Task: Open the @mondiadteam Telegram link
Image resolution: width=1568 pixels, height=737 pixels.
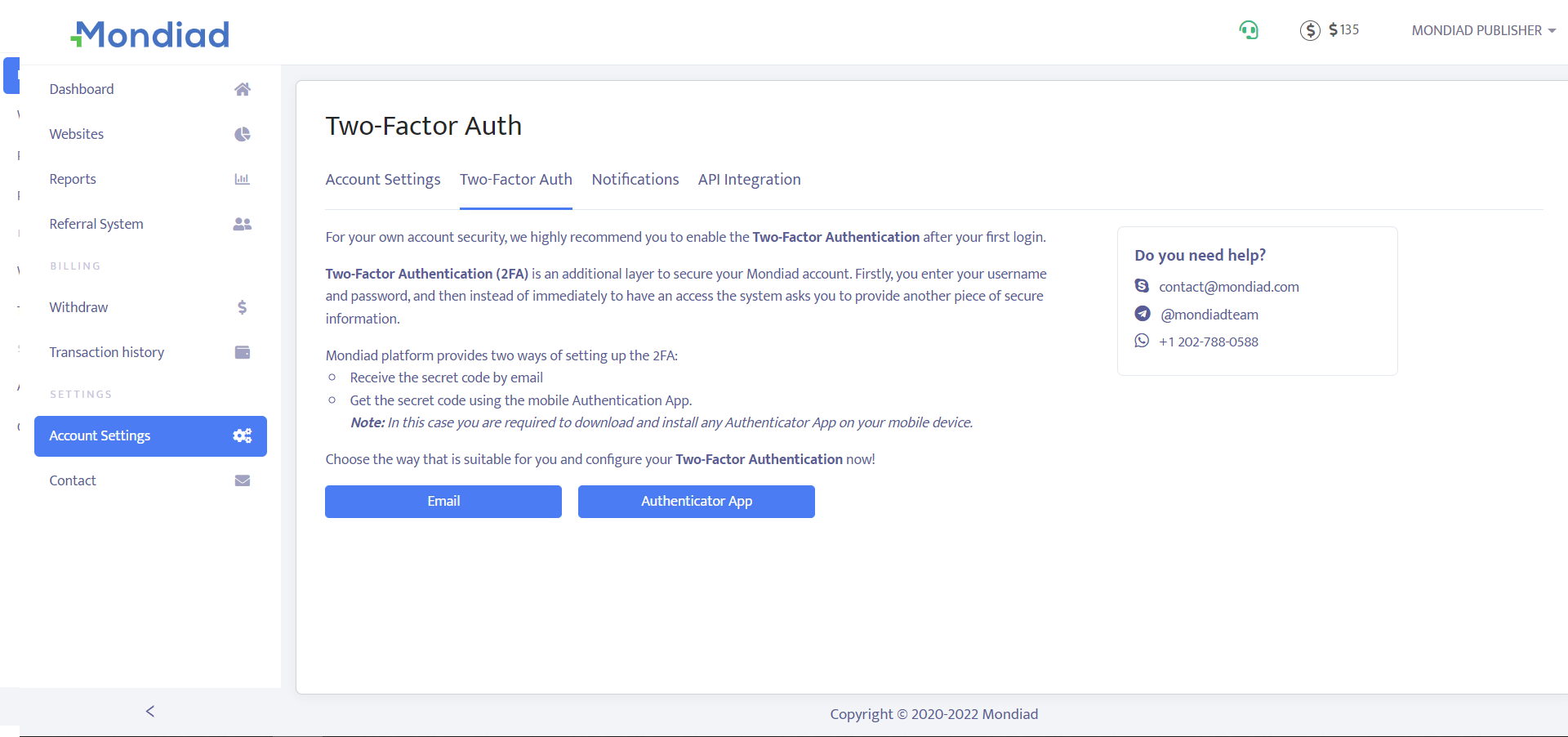Action: click(1209, 315)
